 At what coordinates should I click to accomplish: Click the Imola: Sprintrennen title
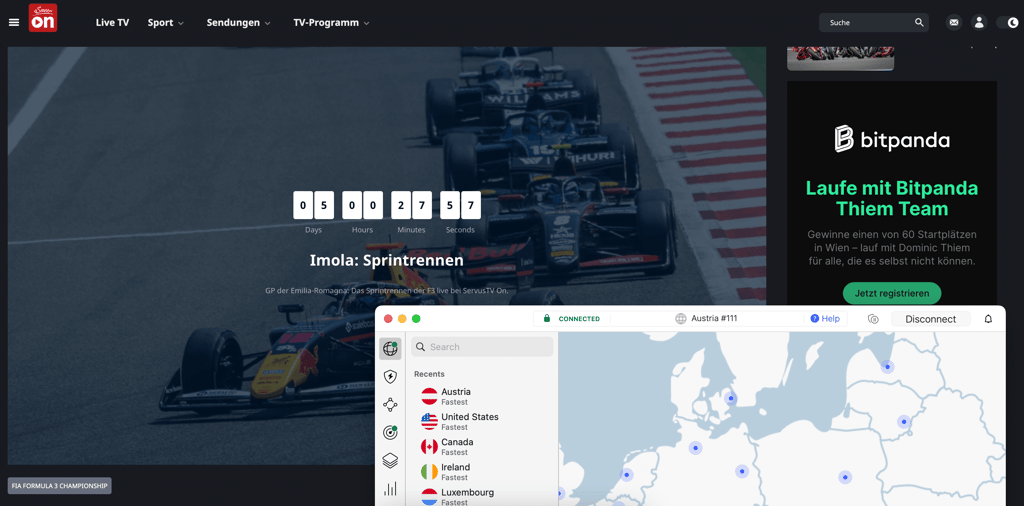click(387, 260)
